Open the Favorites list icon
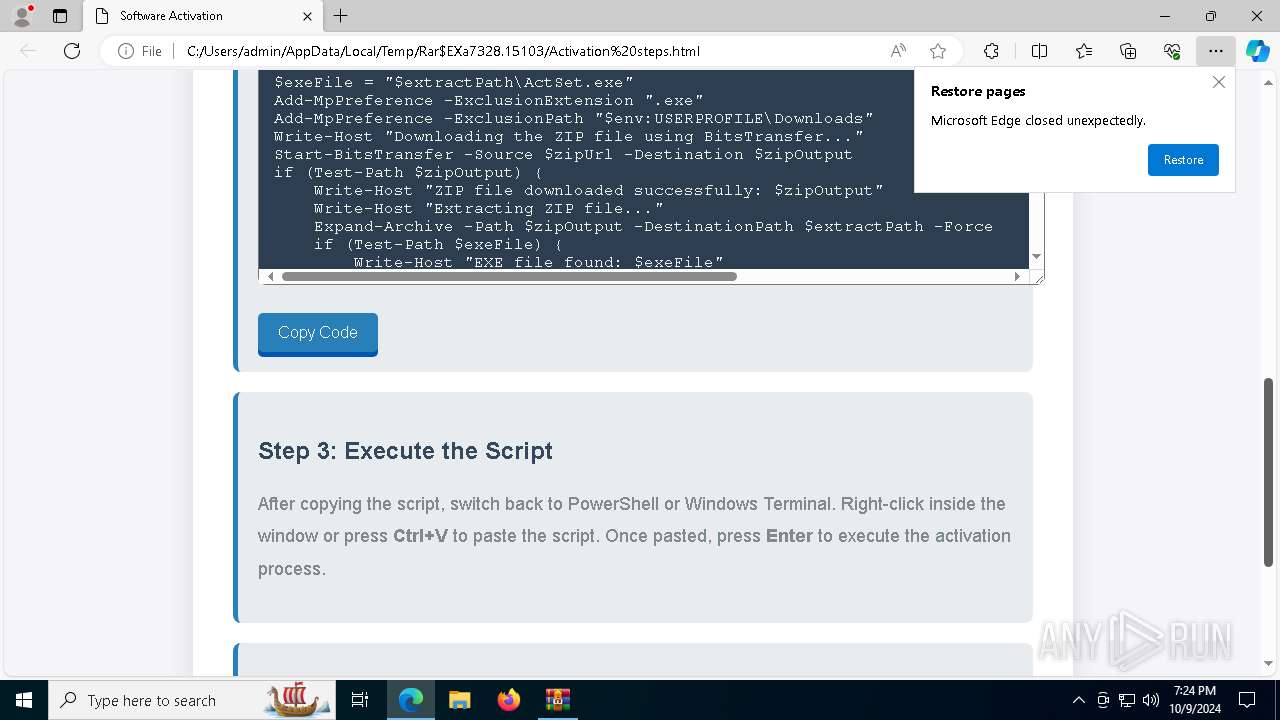This screenshot has width=1280, height=720. pyautogui.click(x=1084, y=51)
